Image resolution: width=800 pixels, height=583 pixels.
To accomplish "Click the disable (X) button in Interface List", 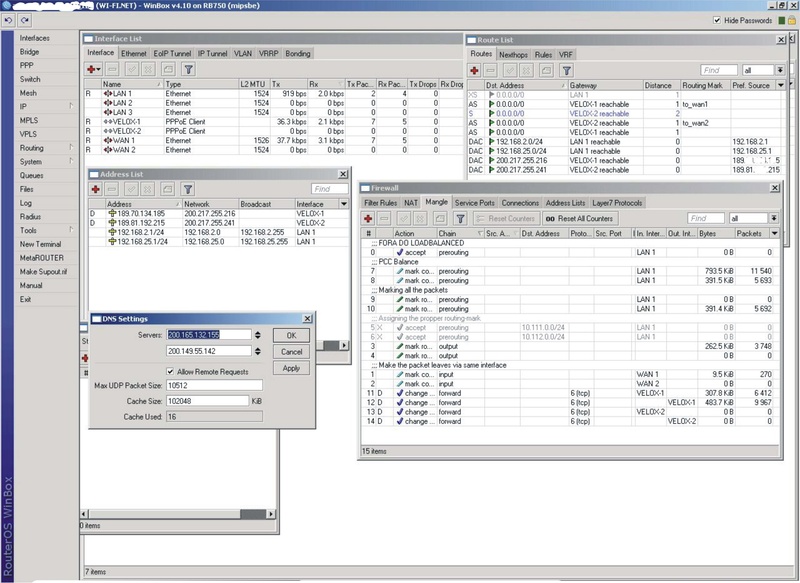I will (148, 69).
